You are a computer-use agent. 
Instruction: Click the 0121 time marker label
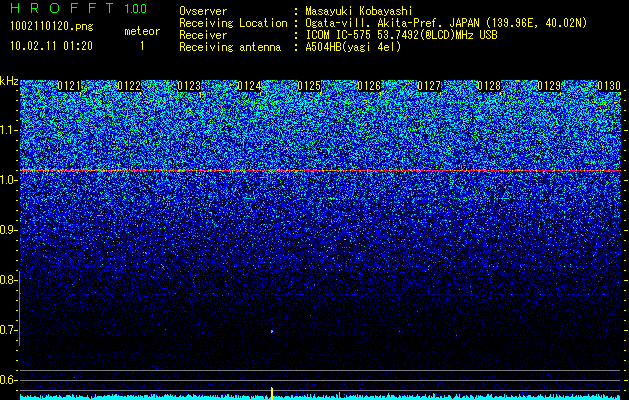pyautogui.click(x=69, y=86)
